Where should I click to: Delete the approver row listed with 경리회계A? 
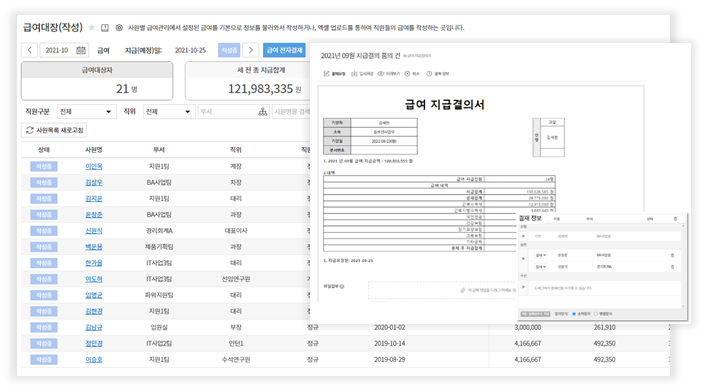click(672, 267)
